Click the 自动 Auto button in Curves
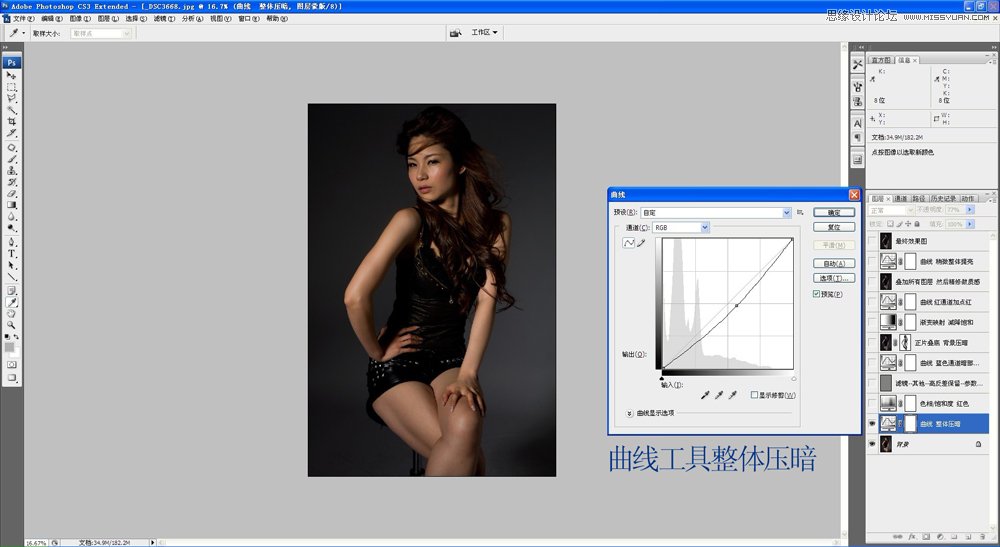 (833, 263)
